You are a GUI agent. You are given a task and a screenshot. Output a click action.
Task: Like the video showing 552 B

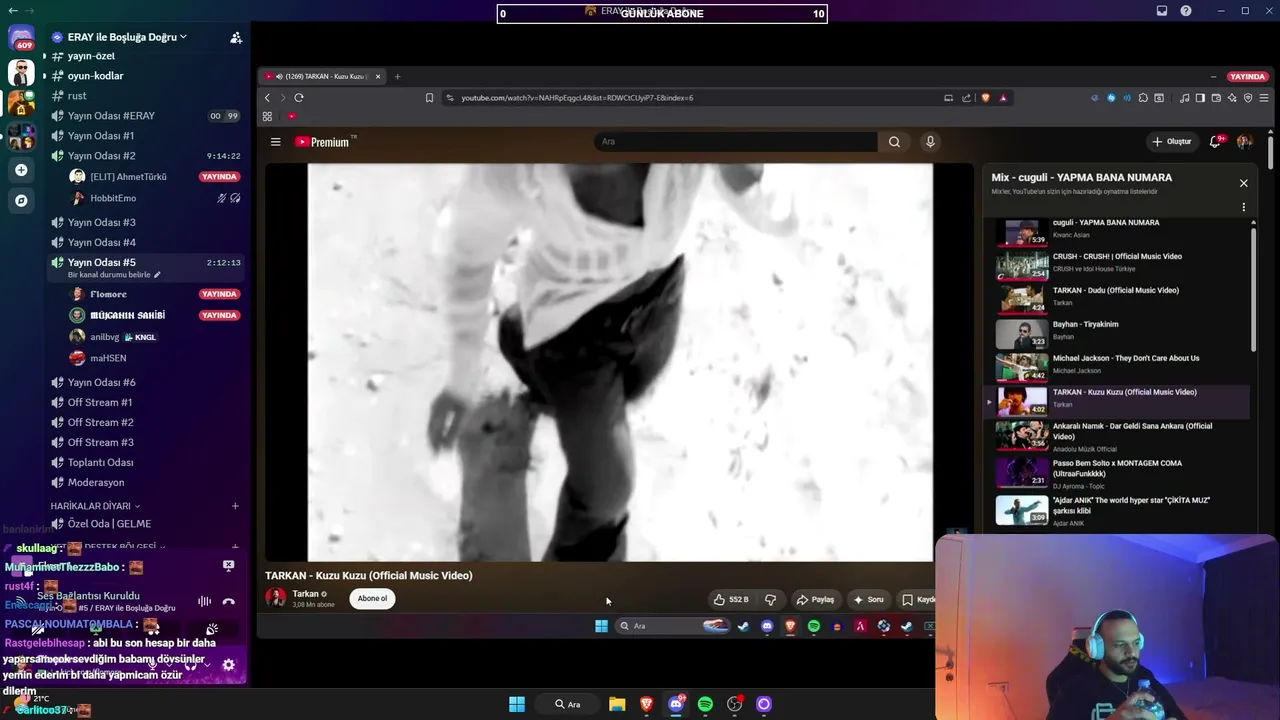click(731, 600)
